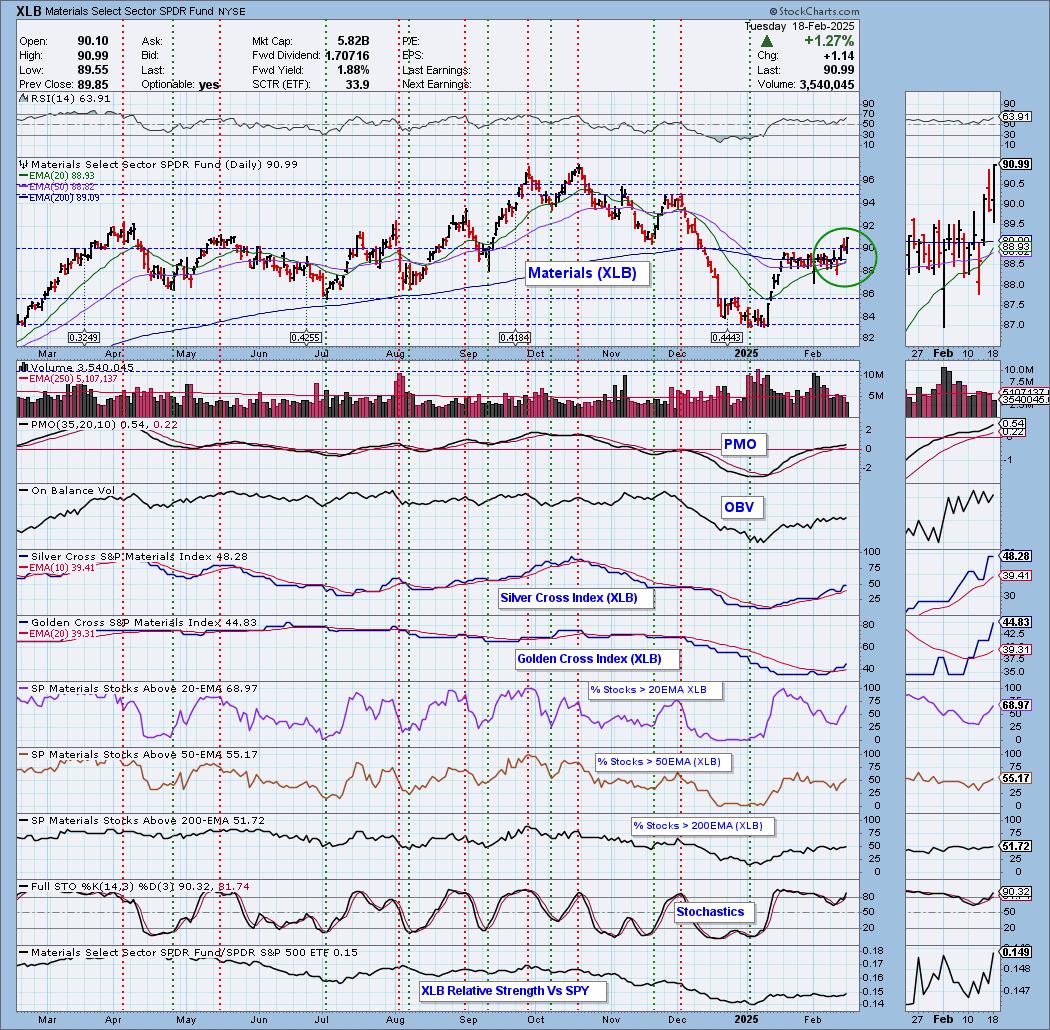Click the 0.149 relative strength value tag
The width and height of the screenshot is (1050, 1030).
(1016, 952)
